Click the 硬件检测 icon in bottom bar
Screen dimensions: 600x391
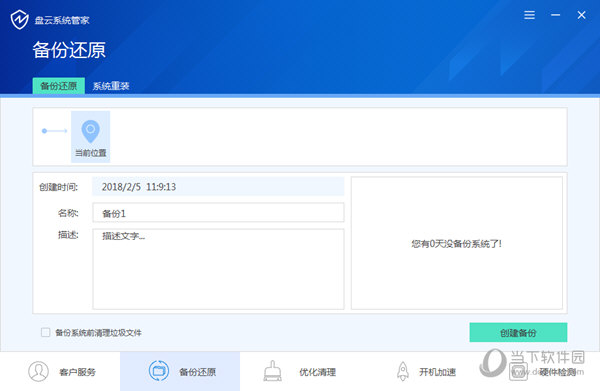518,371
